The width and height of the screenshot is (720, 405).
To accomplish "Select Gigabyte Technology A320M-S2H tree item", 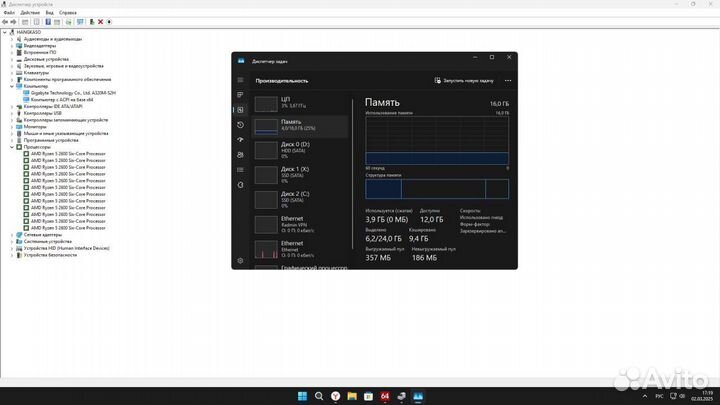I will [73, 93].
